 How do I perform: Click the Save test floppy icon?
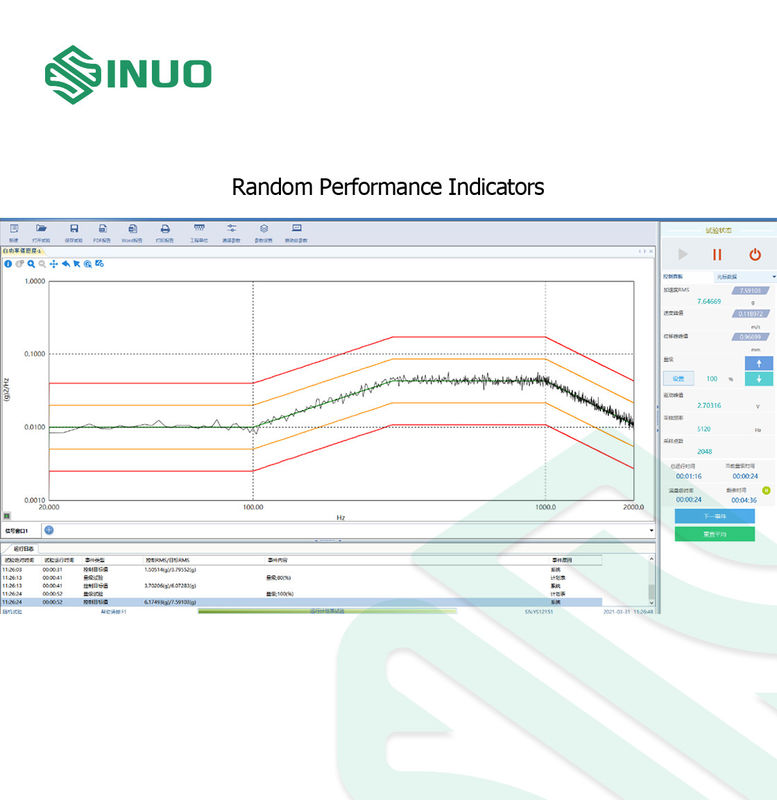[73, 229]
